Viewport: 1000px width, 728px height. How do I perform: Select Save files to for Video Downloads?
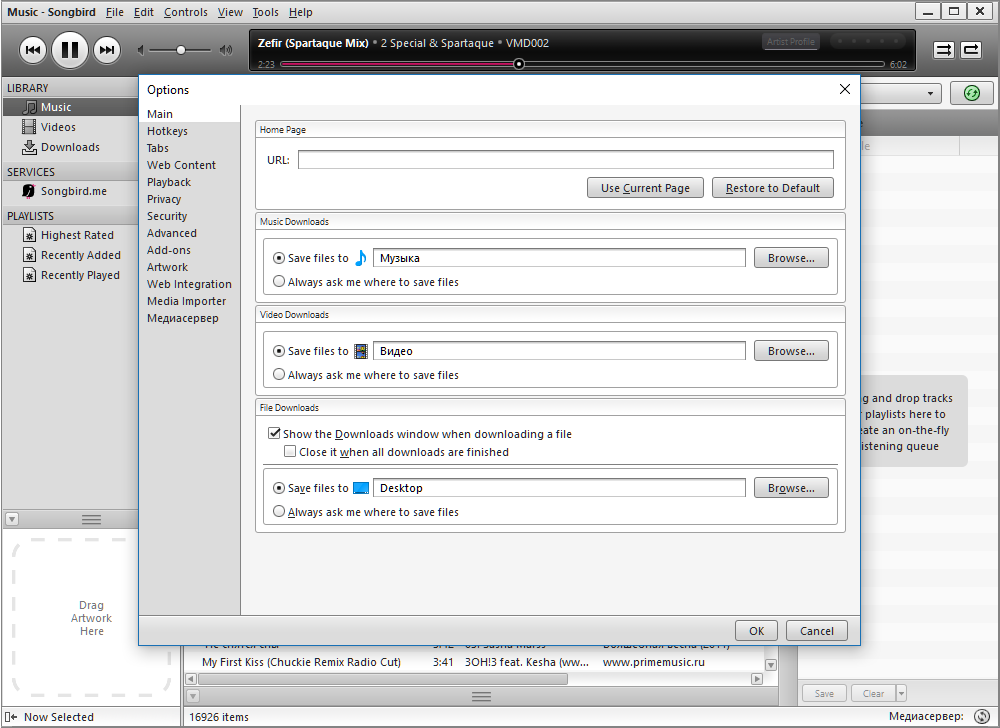coord(279,351)
